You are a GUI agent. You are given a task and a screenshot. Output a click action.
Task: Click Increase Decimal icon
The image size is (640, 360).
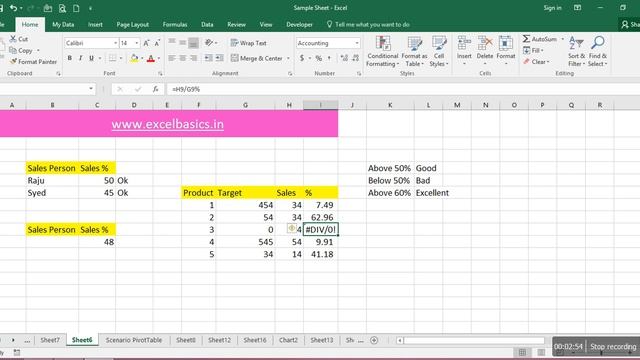pos(344,58)
